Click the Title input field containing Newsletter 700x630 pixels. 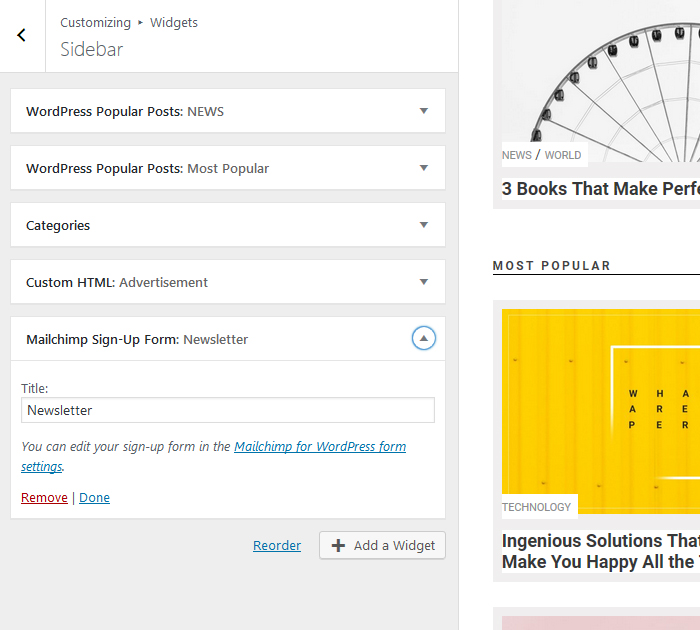[228, 410]
